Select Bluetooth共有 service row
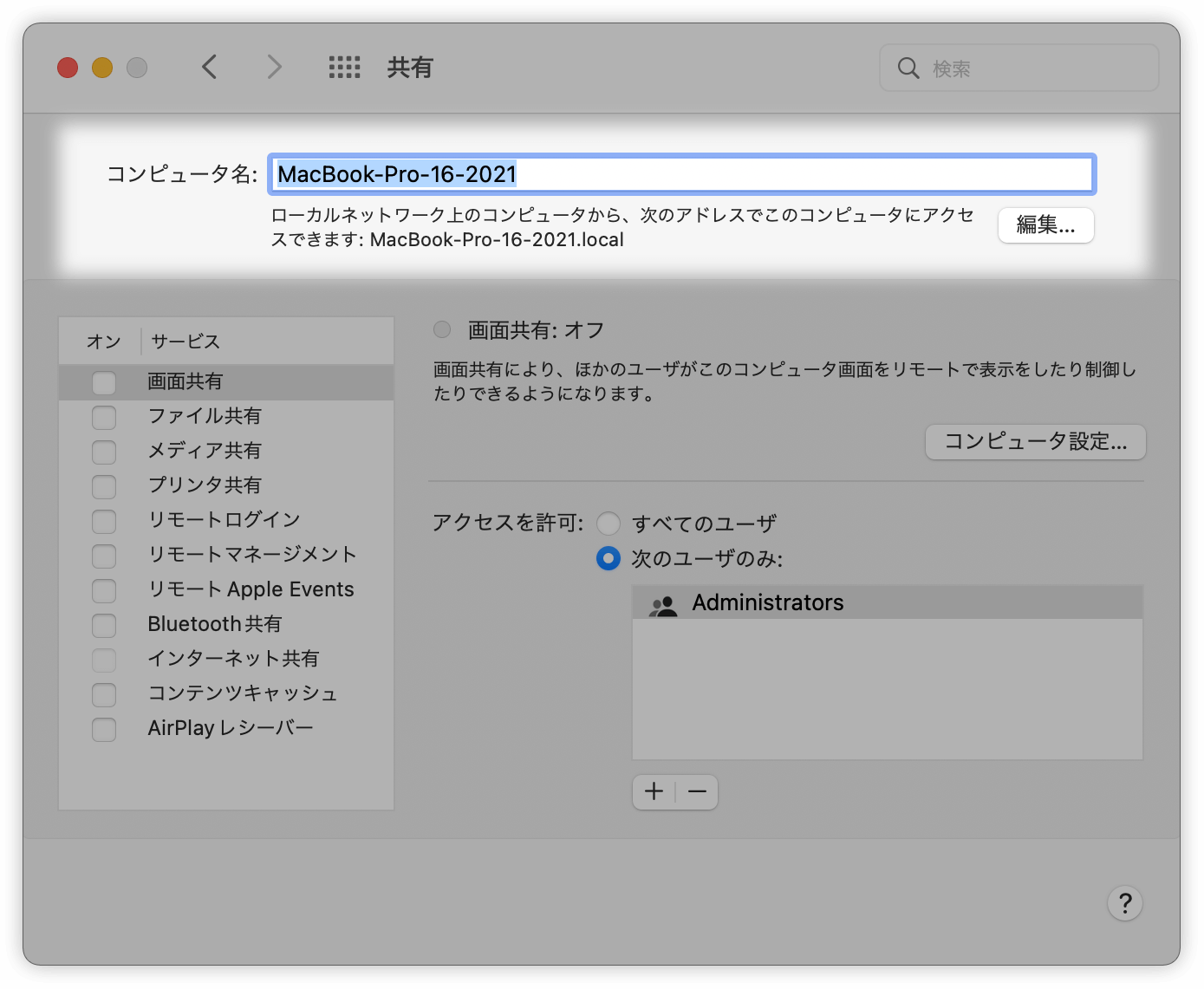Screen dimensions: 1204x989 pos(226,625)
